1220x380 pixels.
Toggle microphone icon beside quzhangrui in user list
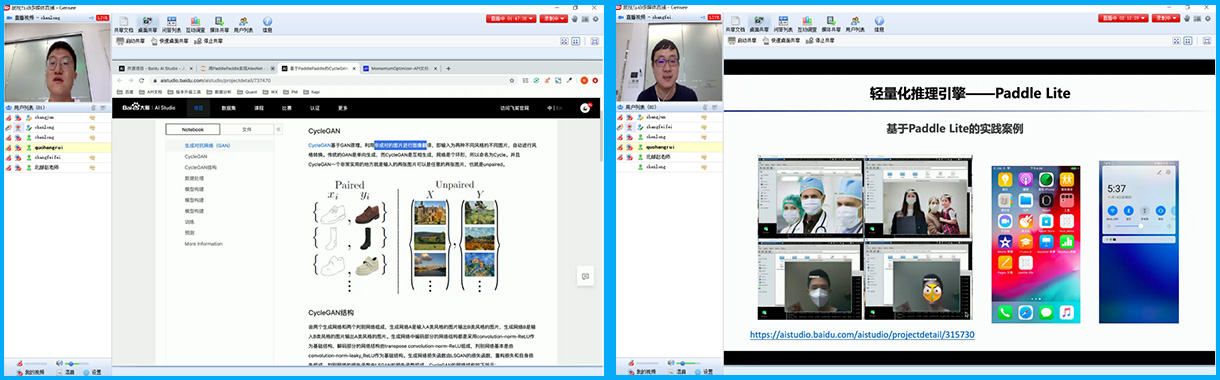8,147
